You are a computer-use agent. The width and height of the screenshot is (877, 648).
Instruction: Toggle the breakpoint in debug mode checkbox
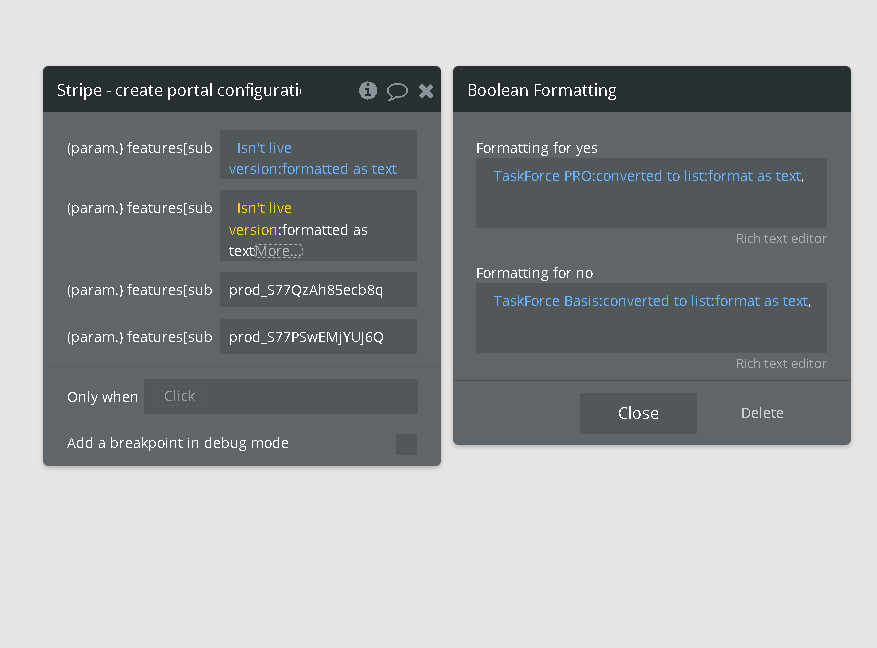coord(406,444)
